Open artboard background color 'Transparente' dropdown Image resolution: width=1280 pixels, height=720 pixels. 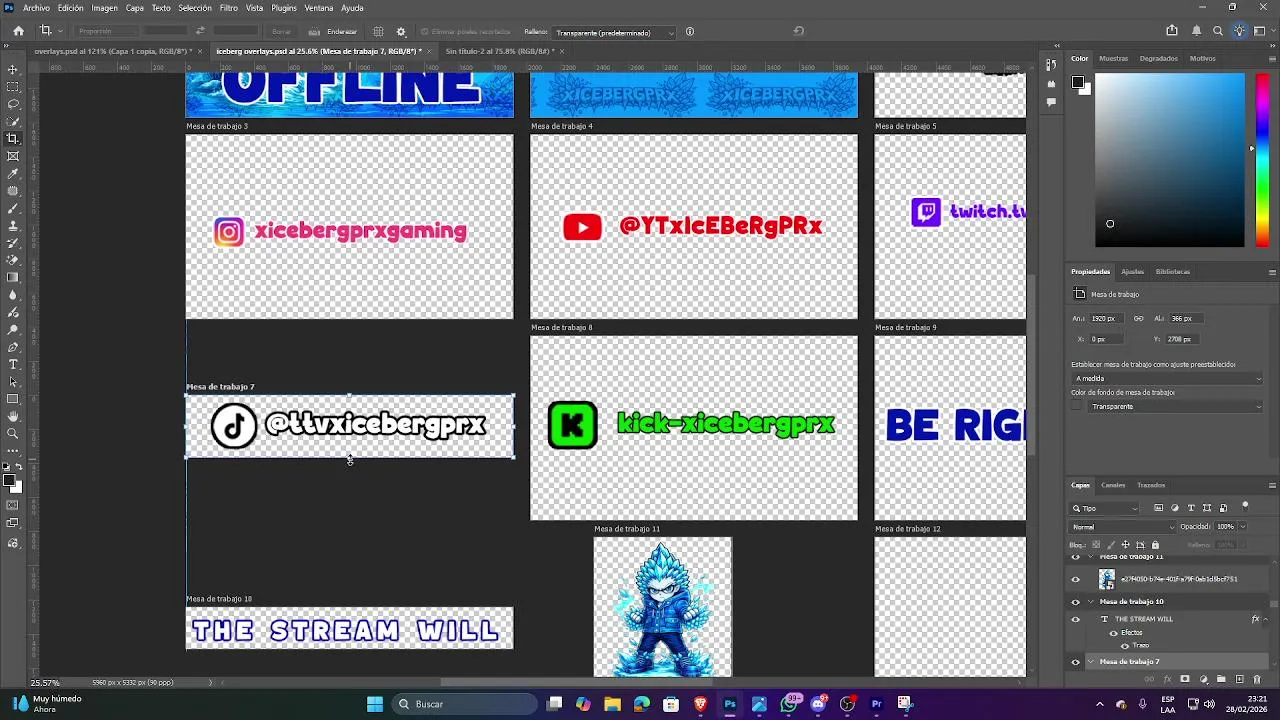[1175, 407]
